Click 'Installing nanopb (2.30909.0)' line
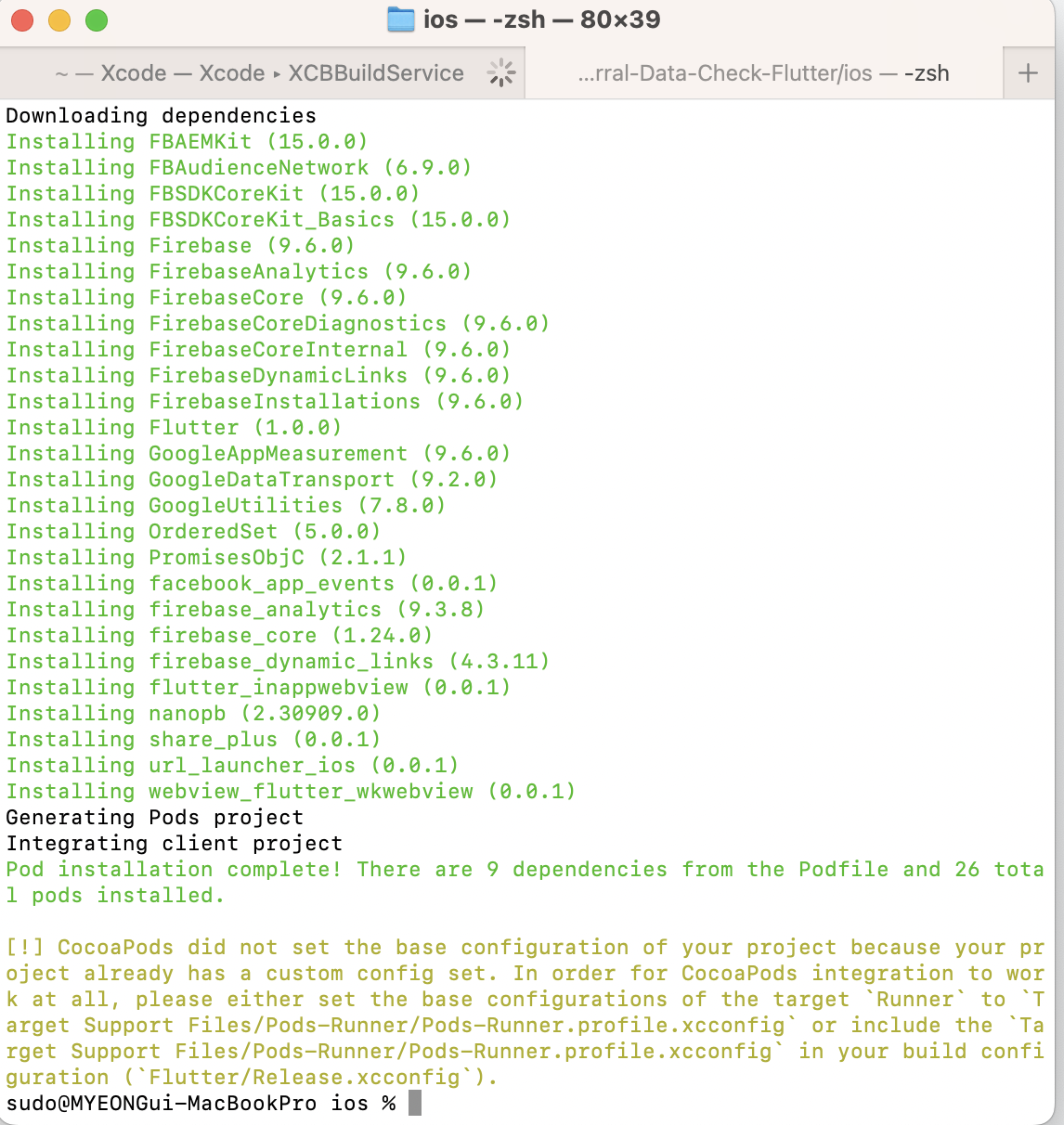The height and width of the screenshot is (1125, 1064). coord(194,714)
